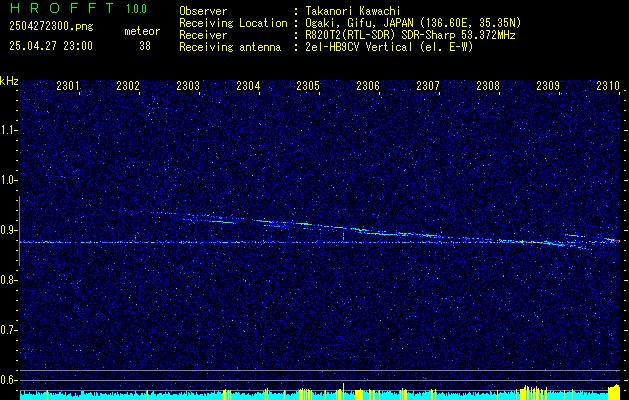
Task: Click the 0.9 frequency axis label
Action: [x=8, y=230]
